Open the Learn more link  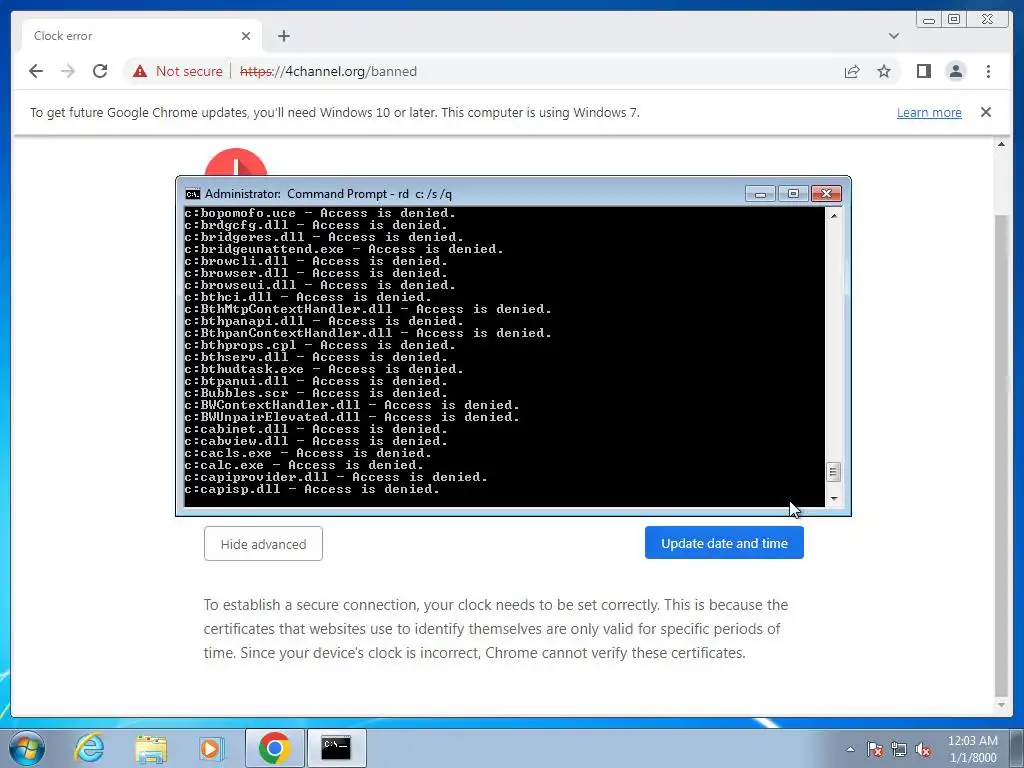click(x=929, y=112)
